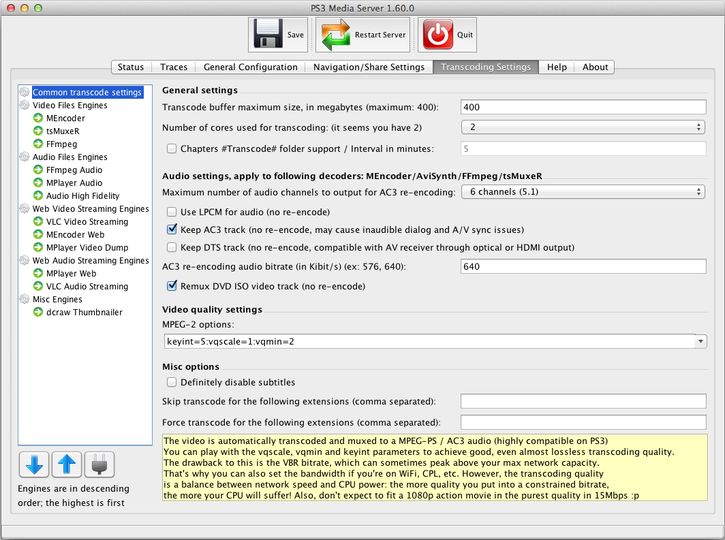Select Common transcode settings tree item
Image resolution: width=725 pixels, height=540 pixels.
coord(87,92)
